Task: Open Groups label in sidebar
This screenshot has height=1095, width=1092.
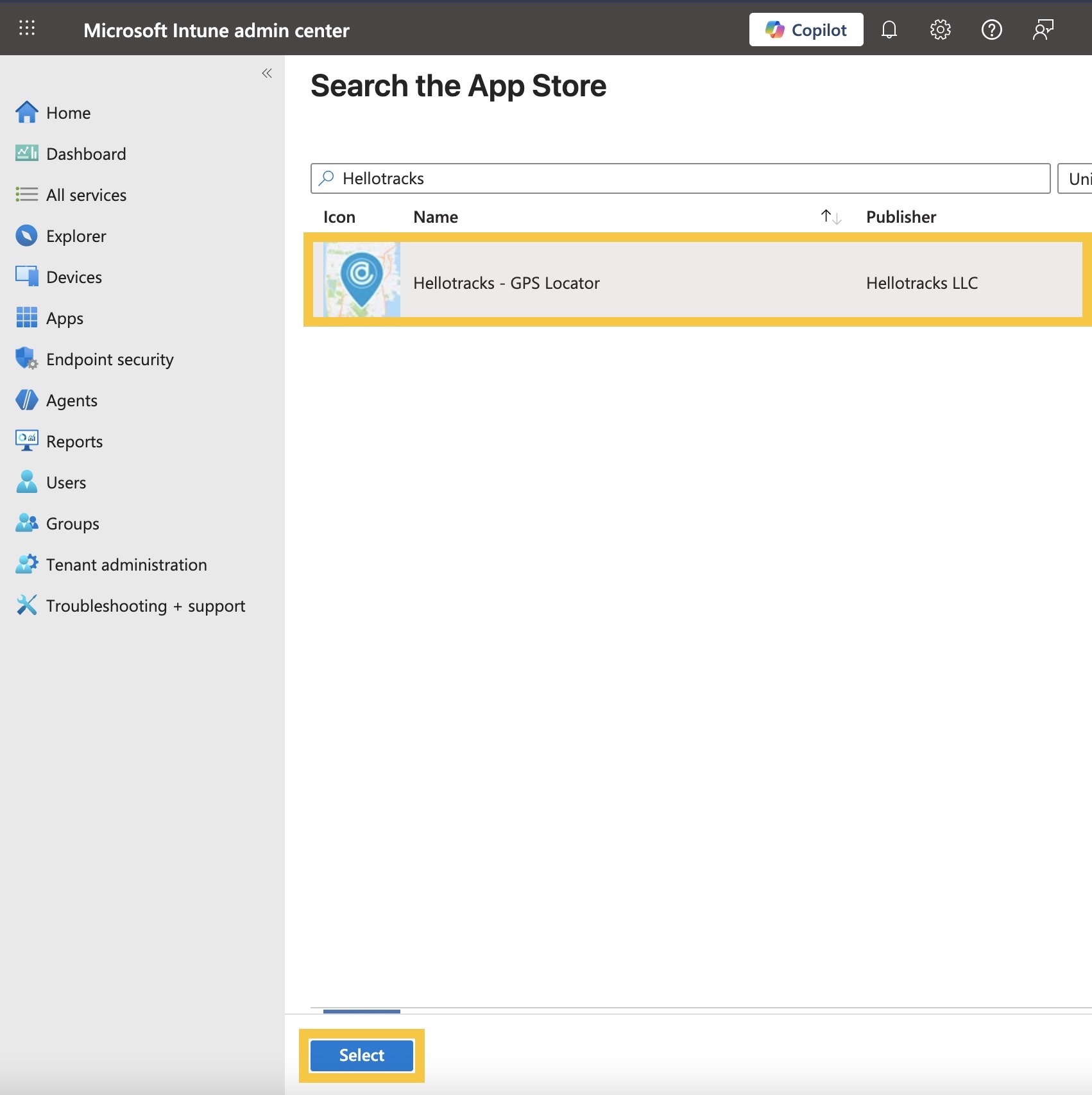Action: pos(73,524)
